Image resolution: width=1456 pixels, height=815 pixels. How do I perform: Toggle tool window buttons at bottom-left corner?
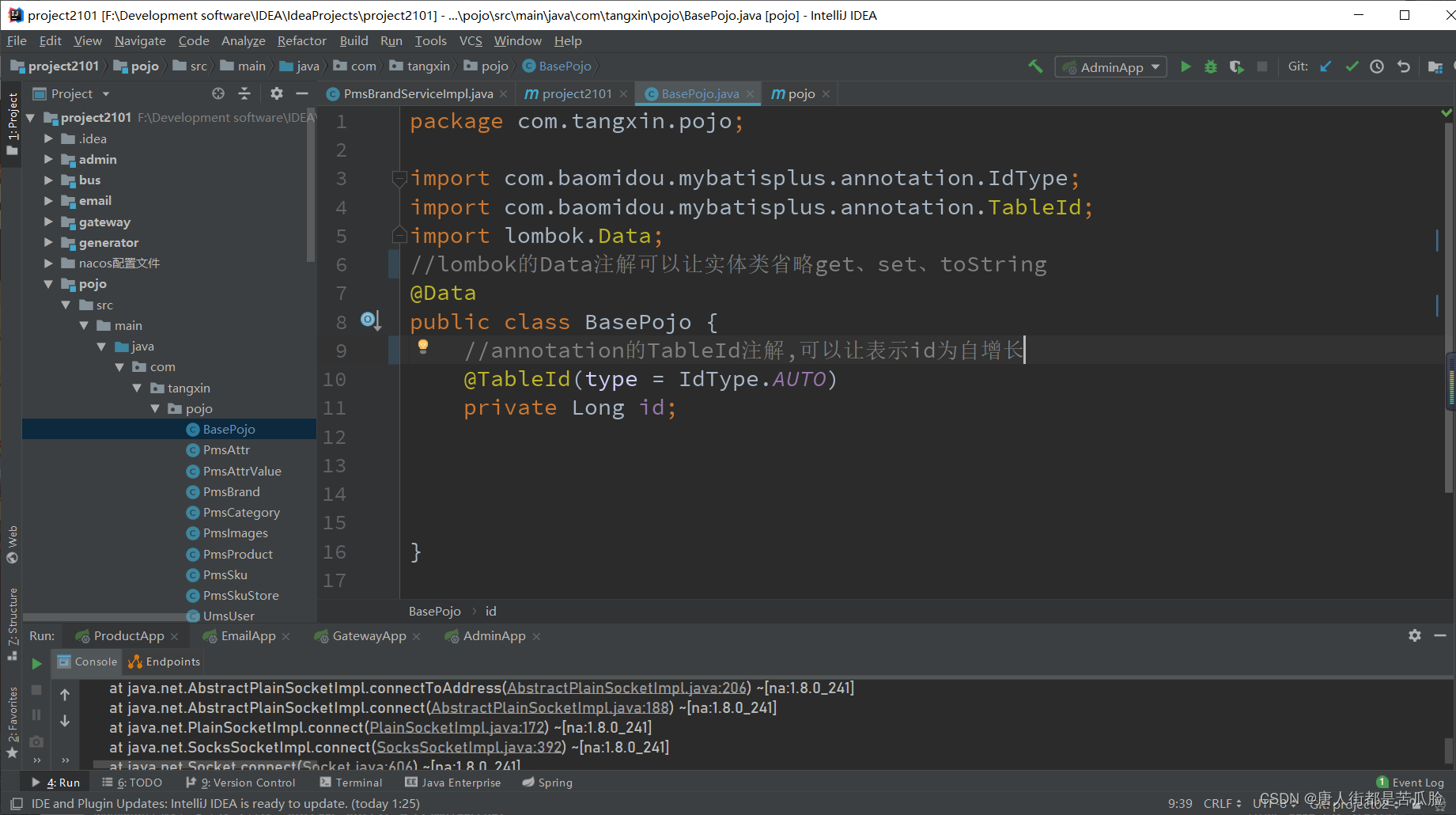(16, 803)
